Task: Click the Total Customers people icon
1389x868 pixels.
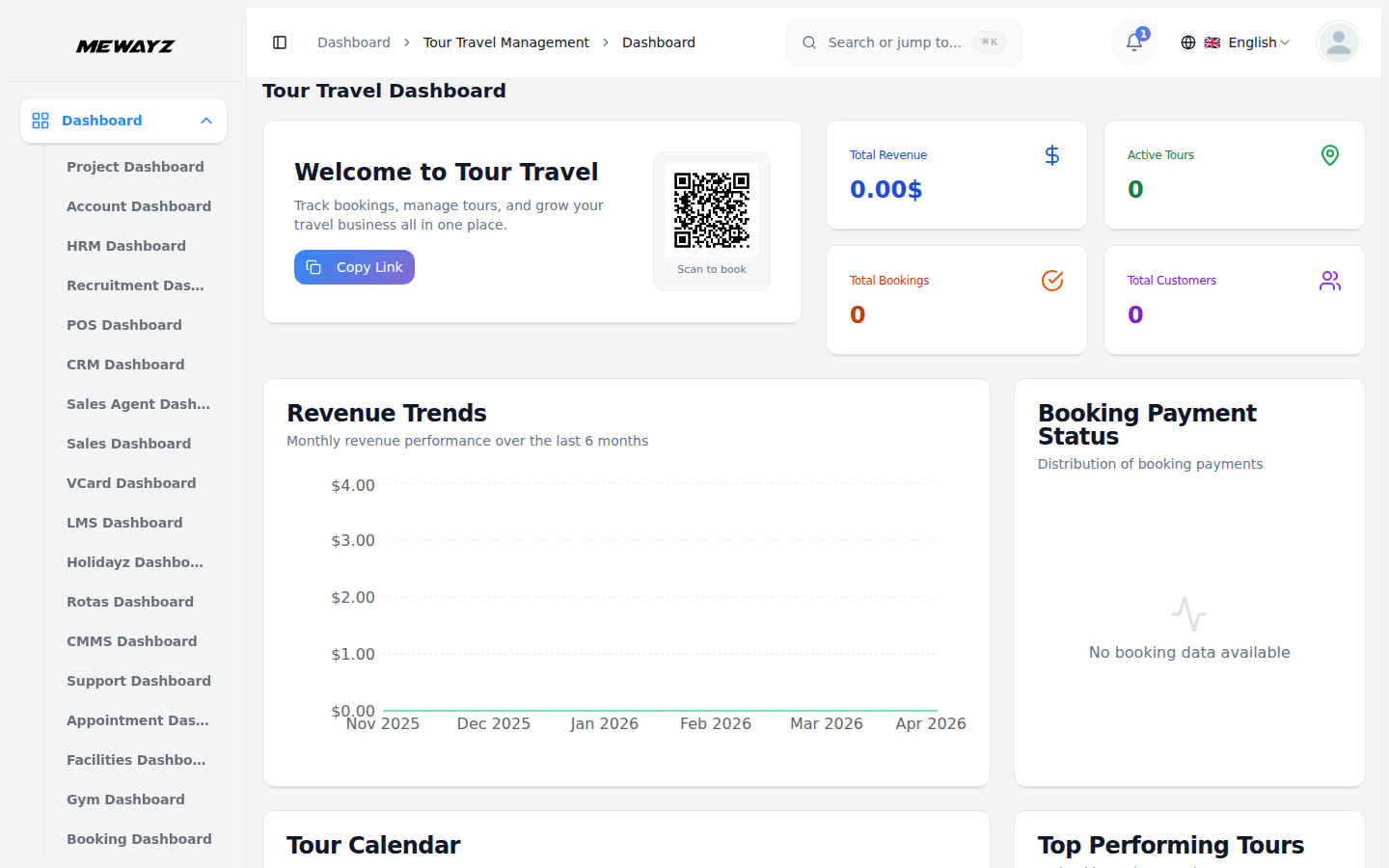Action: (x=1329, y=281)
